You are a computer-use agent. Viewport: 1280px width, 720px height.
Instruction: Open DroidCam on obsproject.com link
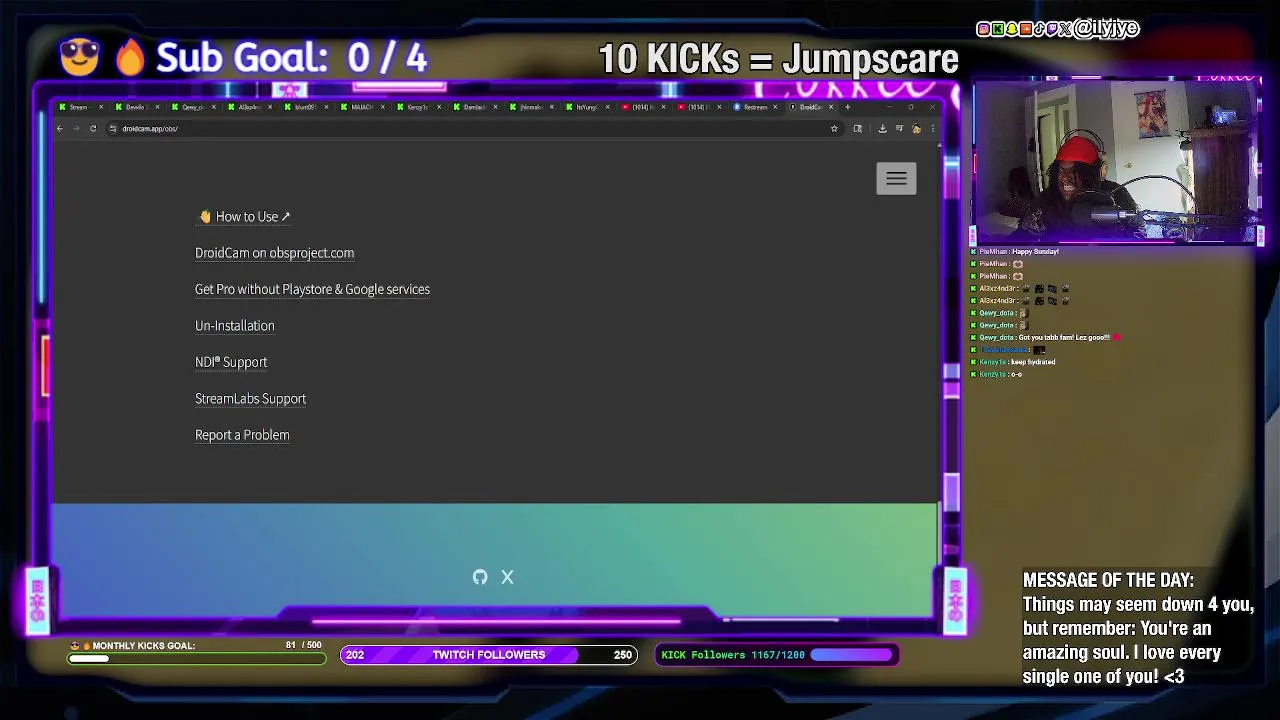274,253
